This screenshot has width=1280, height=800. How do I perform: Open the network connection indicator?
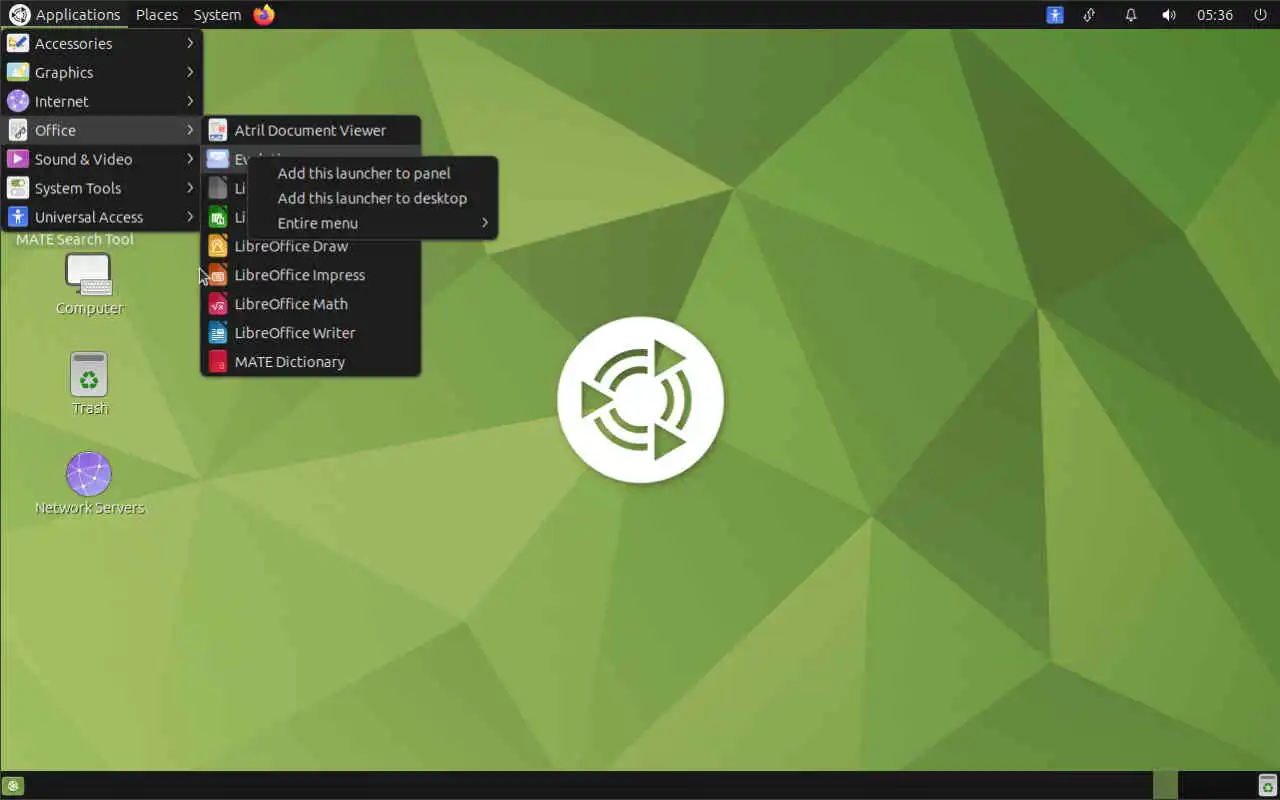(1090, 14)
